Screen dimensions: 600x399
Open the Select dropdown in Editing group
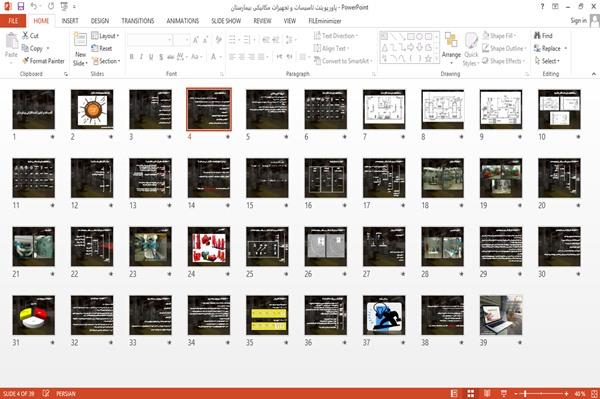547,61
